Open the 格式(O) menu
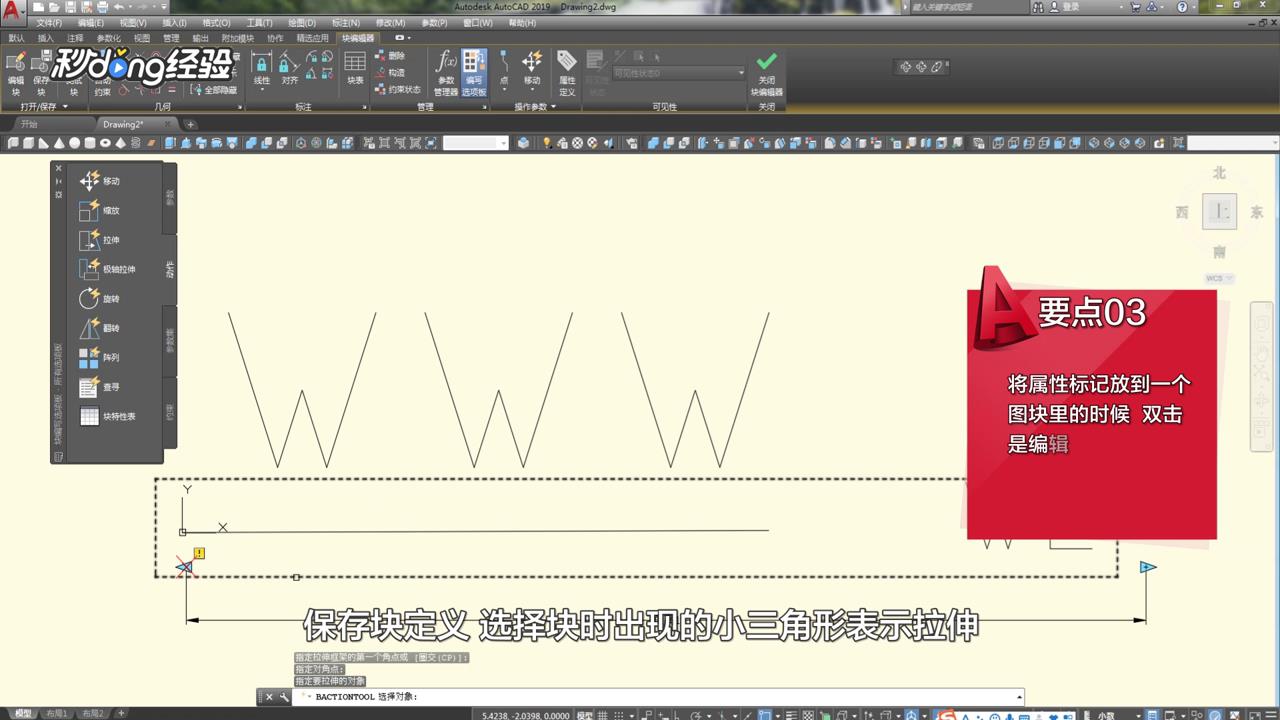Screen dimensions: 1280x720 point(216,23)
